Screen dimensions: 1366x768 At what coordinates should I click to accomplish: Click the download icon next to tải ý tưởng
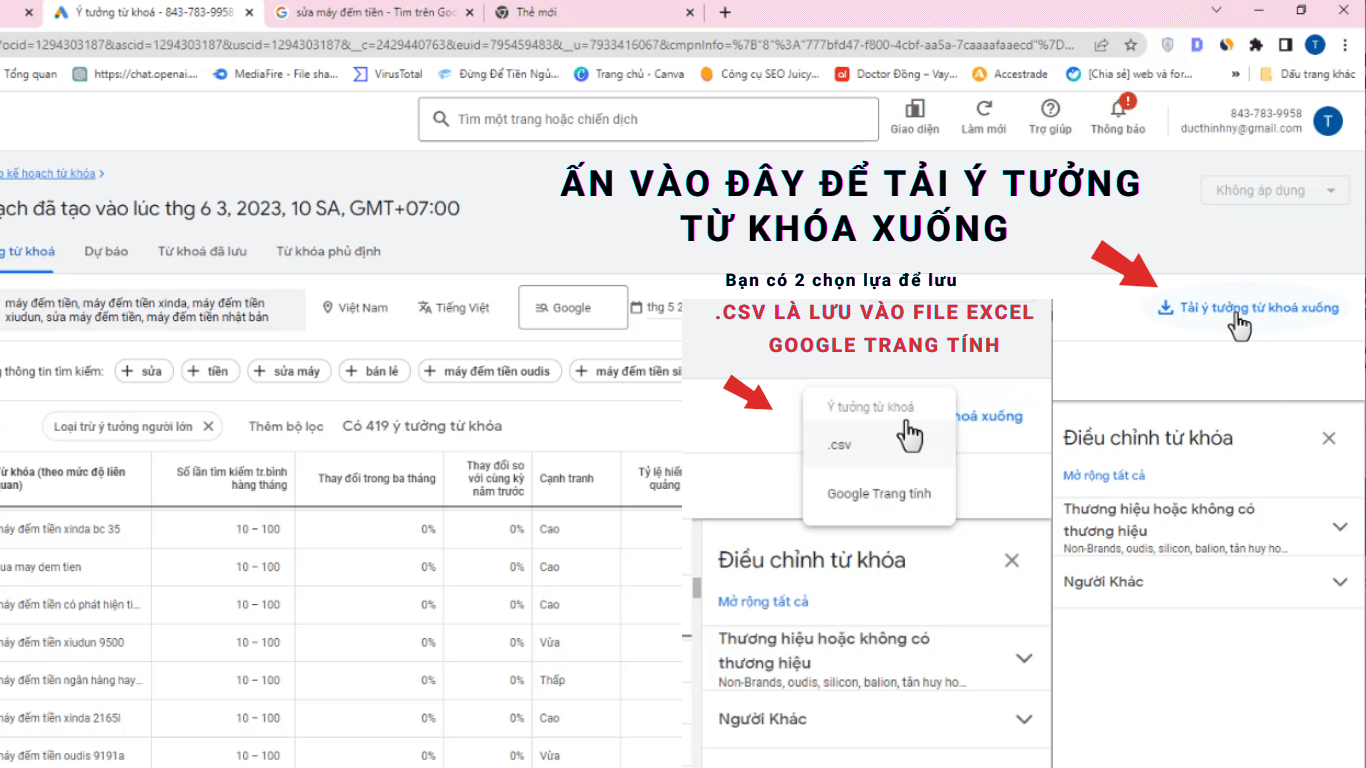click(1165, 307)
